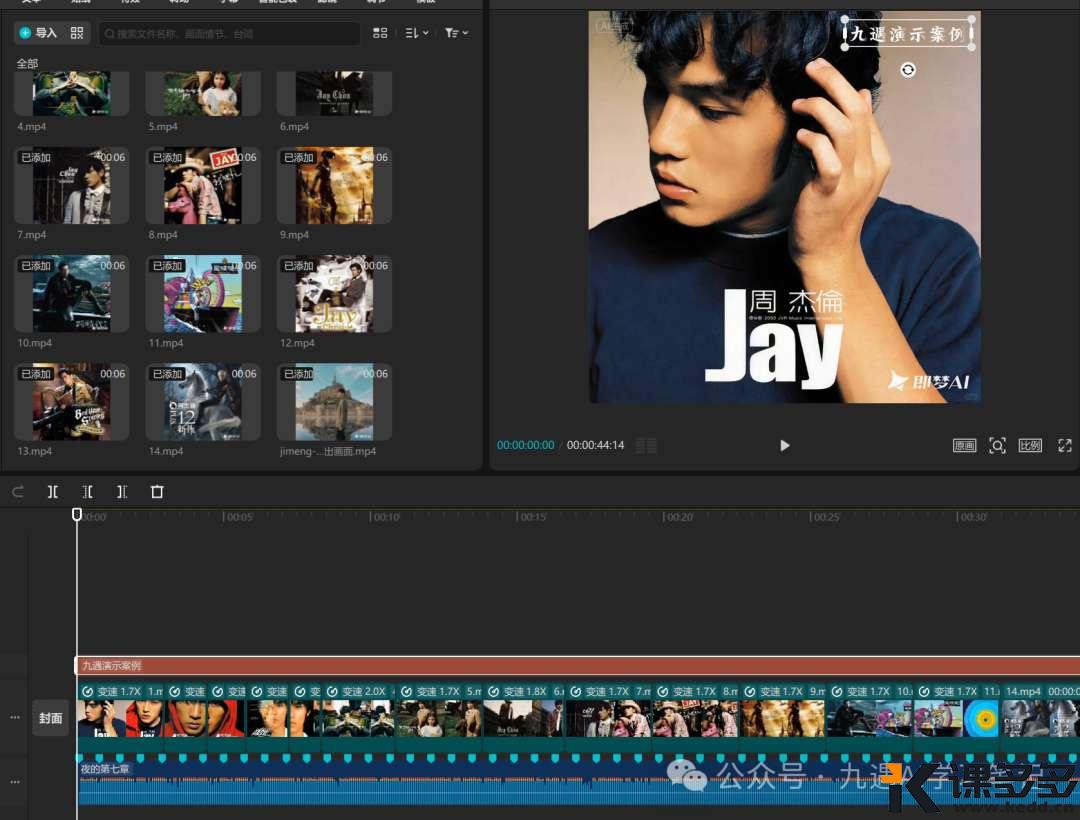1080x820 pixels.
Task: Click the current timecode 00:00:00:00
Action: point(526,445)
